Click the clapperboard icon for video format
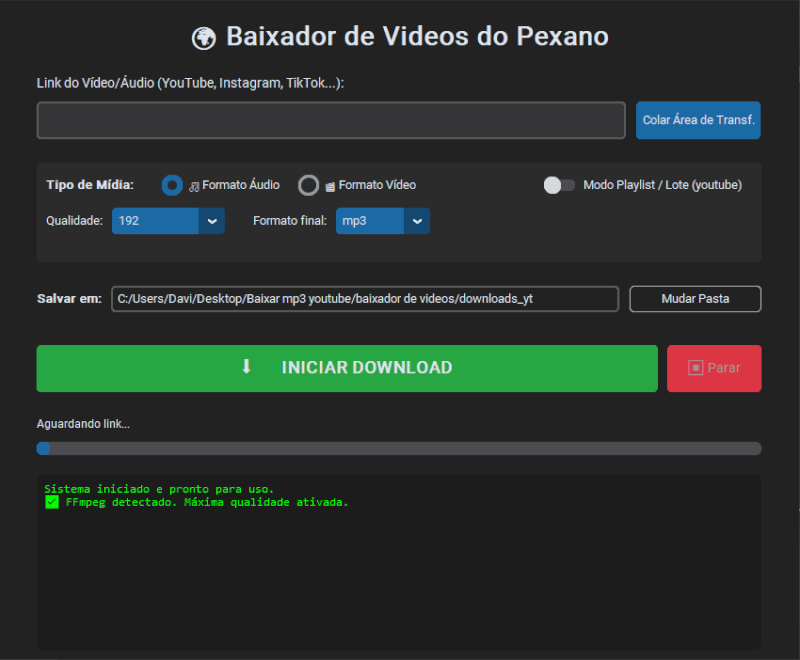Screen dimensions: 800x660 [330, 187]
